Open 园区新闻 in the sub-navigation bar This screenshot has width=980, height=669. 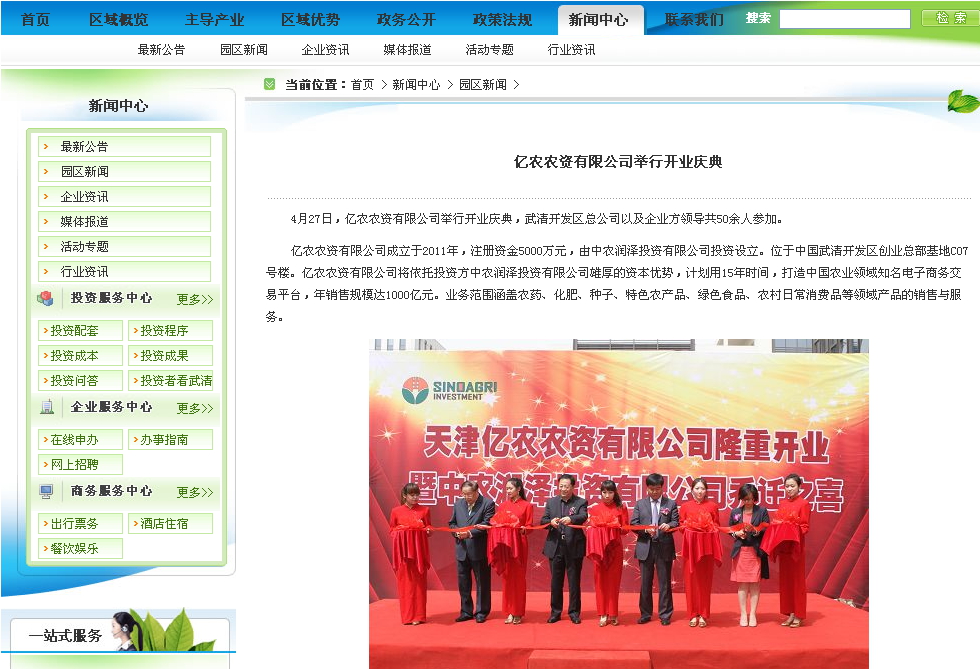(244, 50)
